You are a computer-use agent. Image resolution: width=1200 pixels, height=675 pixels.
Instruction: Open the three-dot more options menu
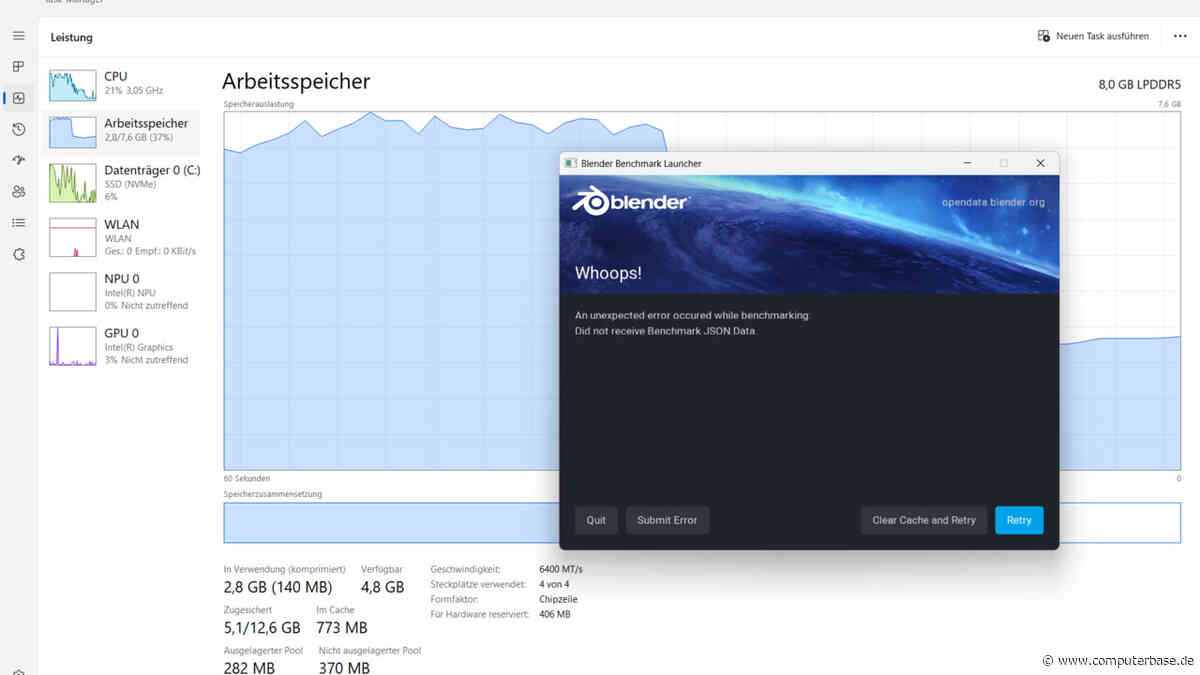pyautogui.click(x=1180, y=36)
